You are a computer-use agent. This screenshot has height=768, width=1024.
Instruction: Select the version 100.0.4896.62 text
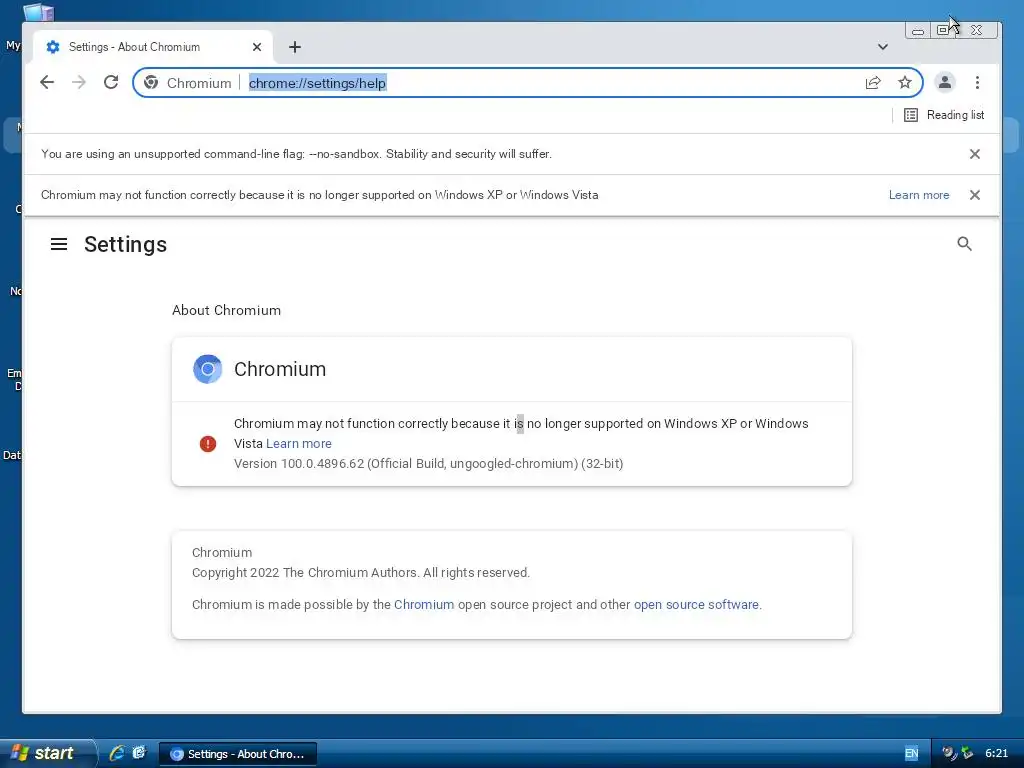pyautogui.click(x=428, y=464)
